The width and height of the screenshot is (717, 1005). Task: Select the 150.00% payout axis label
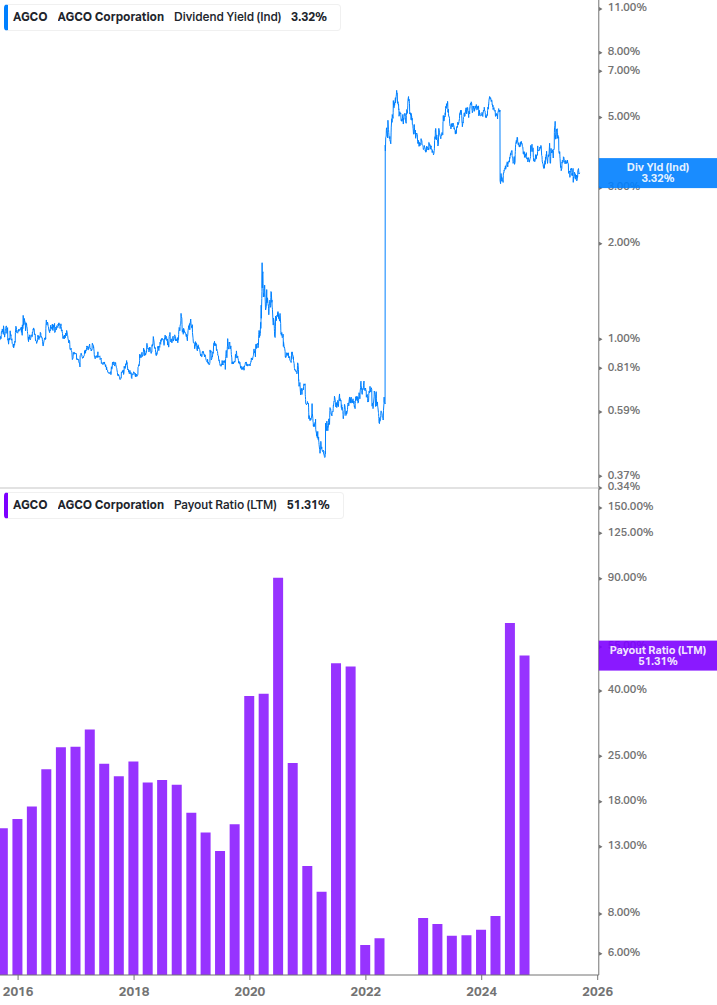pyautogui.click(x=630, y=506)
